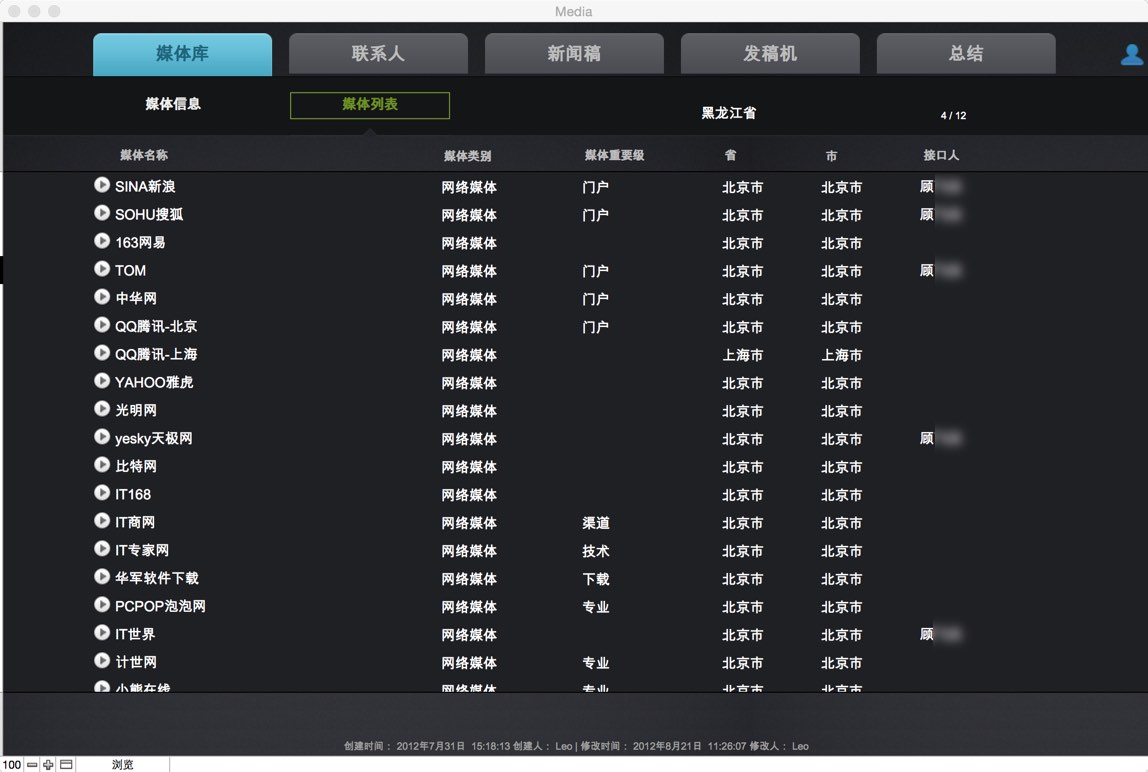Open the 华军软件下载 record arrow icon
Screen dimensions: 1148x772
tap(102, 577)
